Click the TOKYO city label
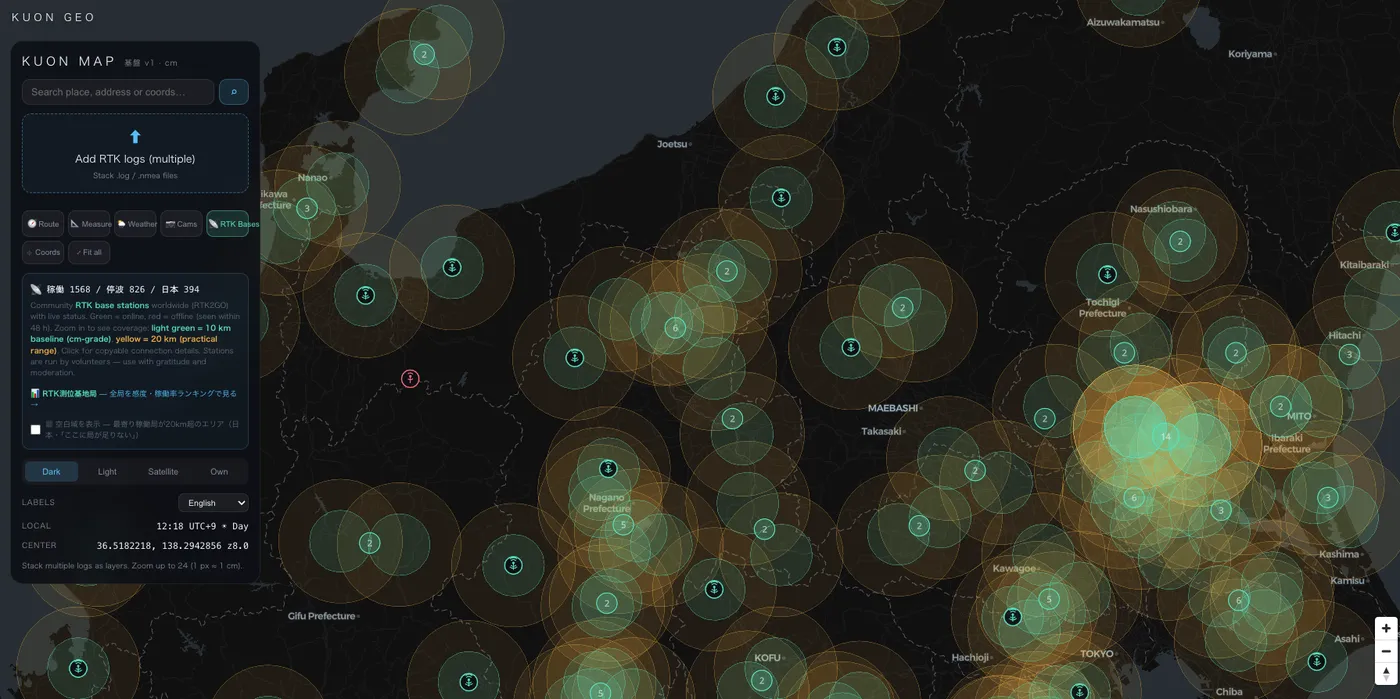The image size is (1400, 699). (1097, 654)
